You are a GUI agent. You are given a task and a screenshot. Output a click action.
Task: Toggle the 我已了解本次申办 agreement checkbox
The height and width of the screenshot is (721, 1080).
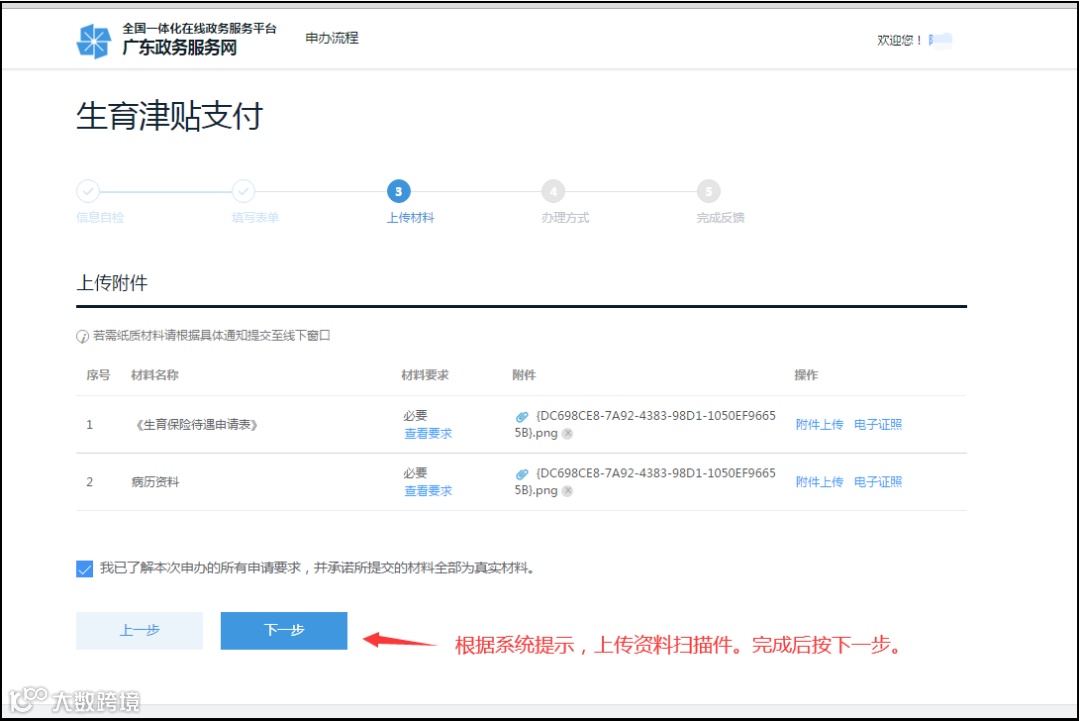(84, 569)
